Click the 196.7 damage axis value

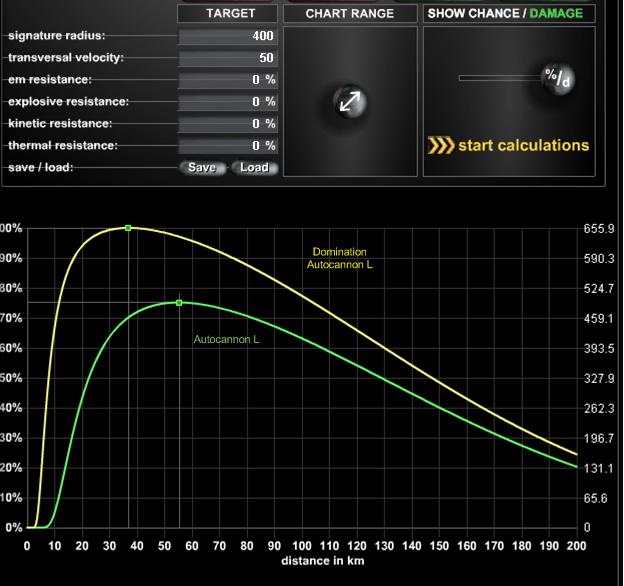click(599, 438)
